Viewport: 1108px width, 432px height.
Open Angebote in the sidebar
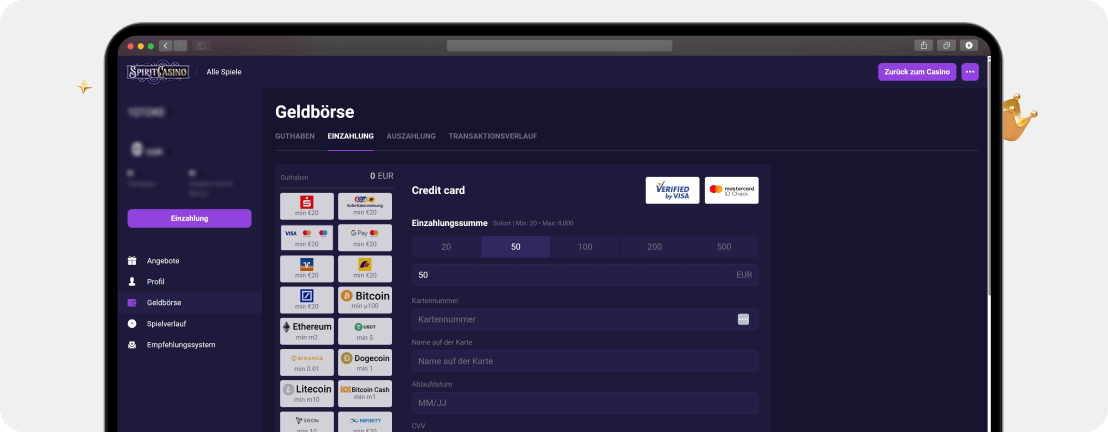163,261
